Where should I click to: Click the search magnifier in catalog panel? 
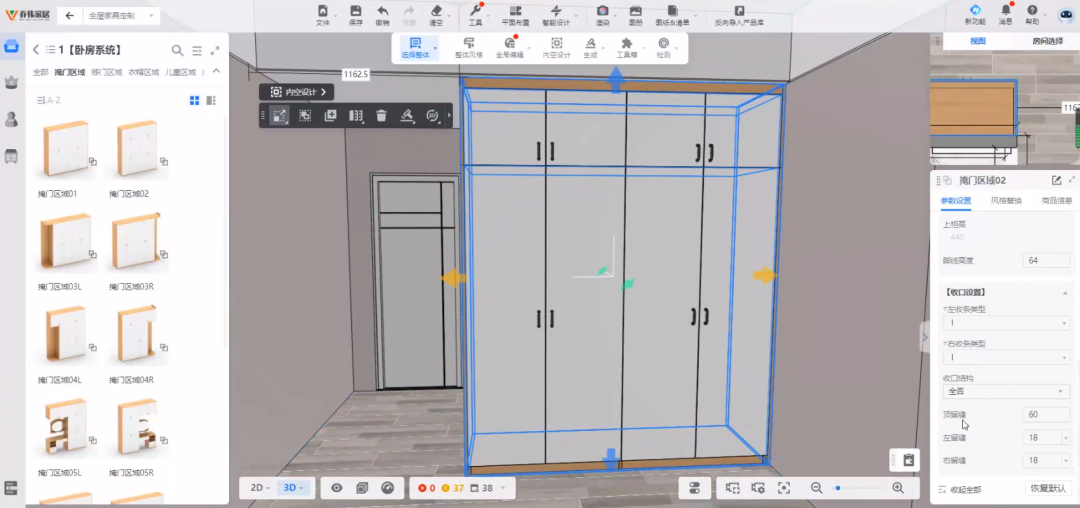point(177,50)
